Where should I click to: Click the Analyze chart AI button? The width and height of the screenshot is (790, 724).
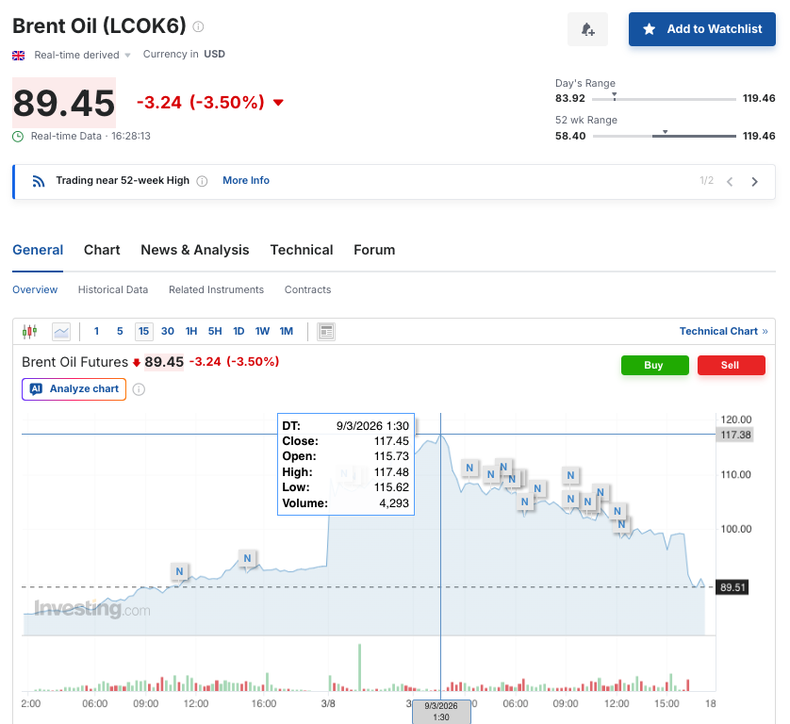click(74, 389)
